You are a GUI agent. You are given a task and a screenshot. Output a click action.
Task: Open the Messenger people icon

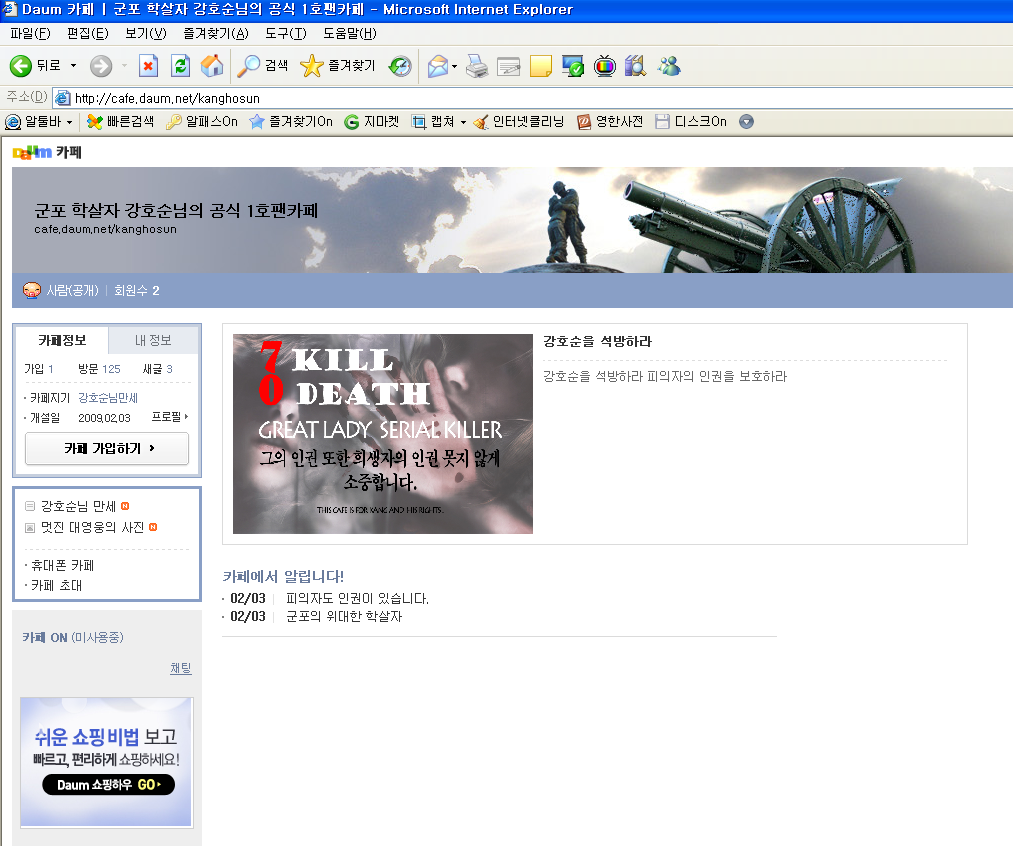coord(669,66)
